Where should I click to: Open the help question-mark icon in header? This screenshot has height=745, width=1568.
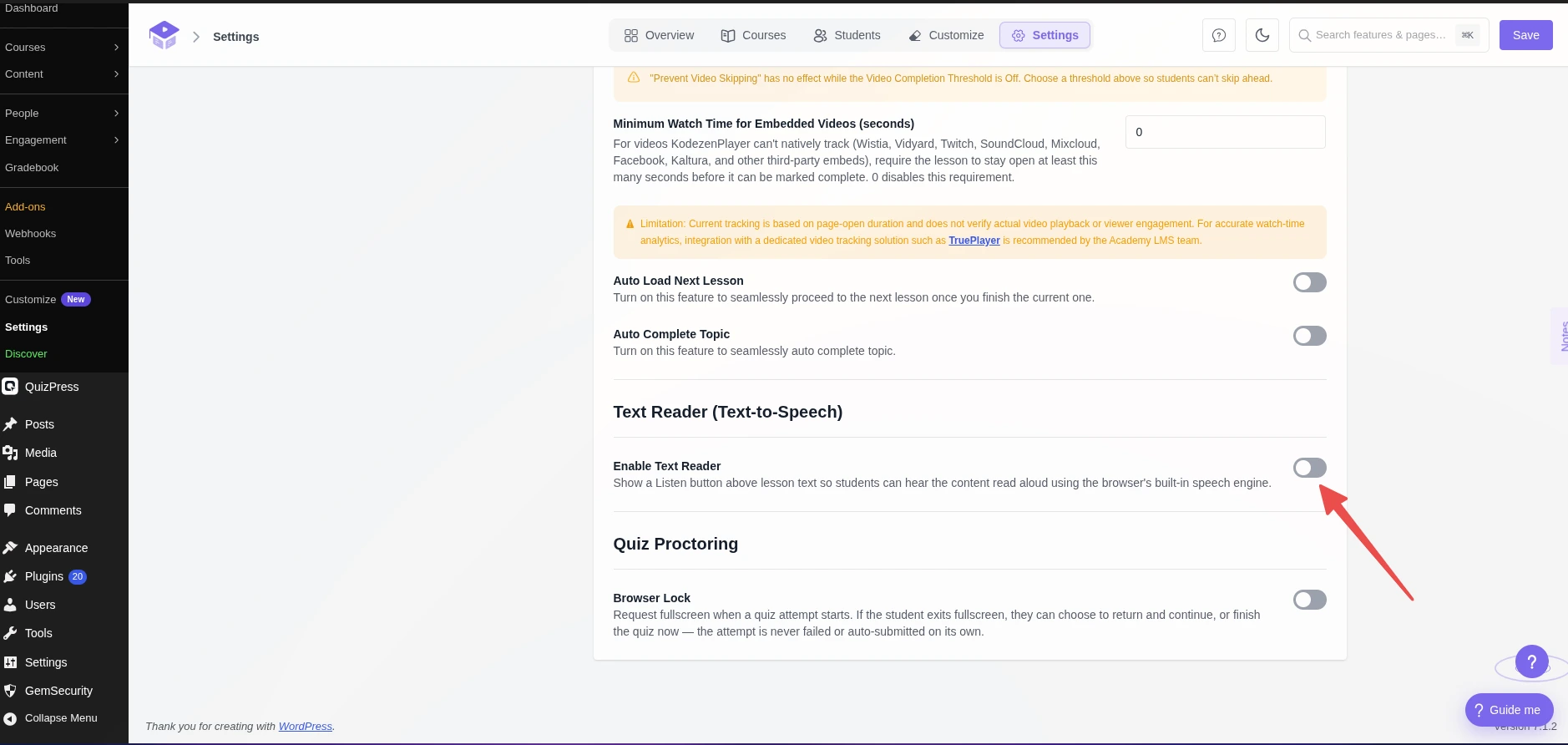1219,35
